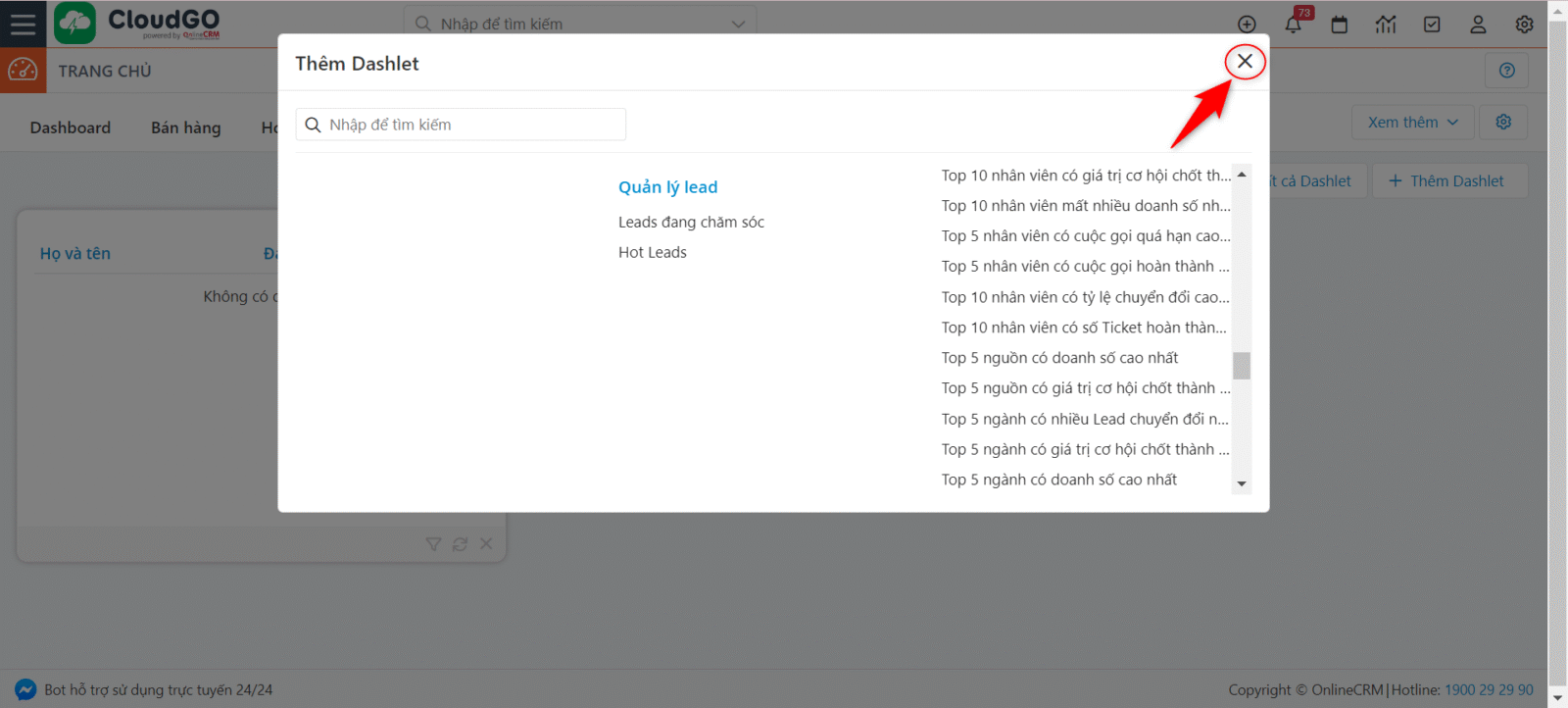Click the dashlet list scrollbar thumb
Viewport: 1568px width, 708px height.
(x=1242, y=366)
